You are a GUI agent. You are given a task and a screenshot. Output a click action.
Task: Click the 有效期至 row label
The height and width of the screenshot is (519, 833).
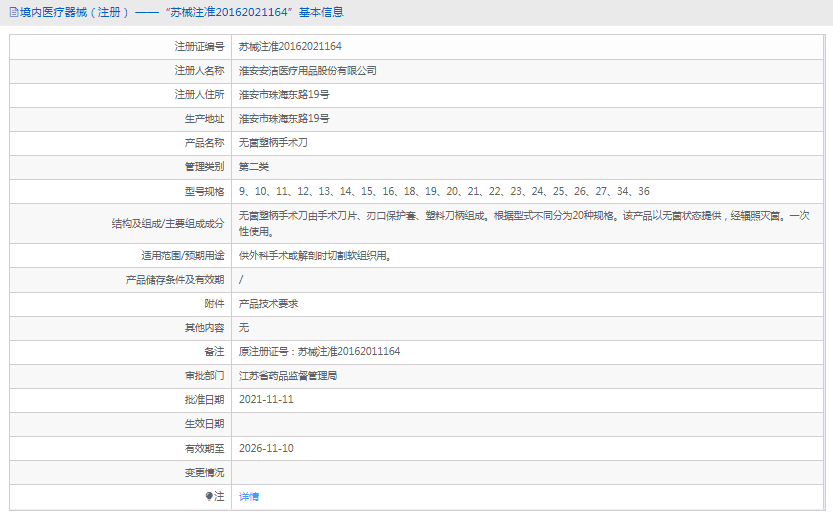[x=205, y=448]
